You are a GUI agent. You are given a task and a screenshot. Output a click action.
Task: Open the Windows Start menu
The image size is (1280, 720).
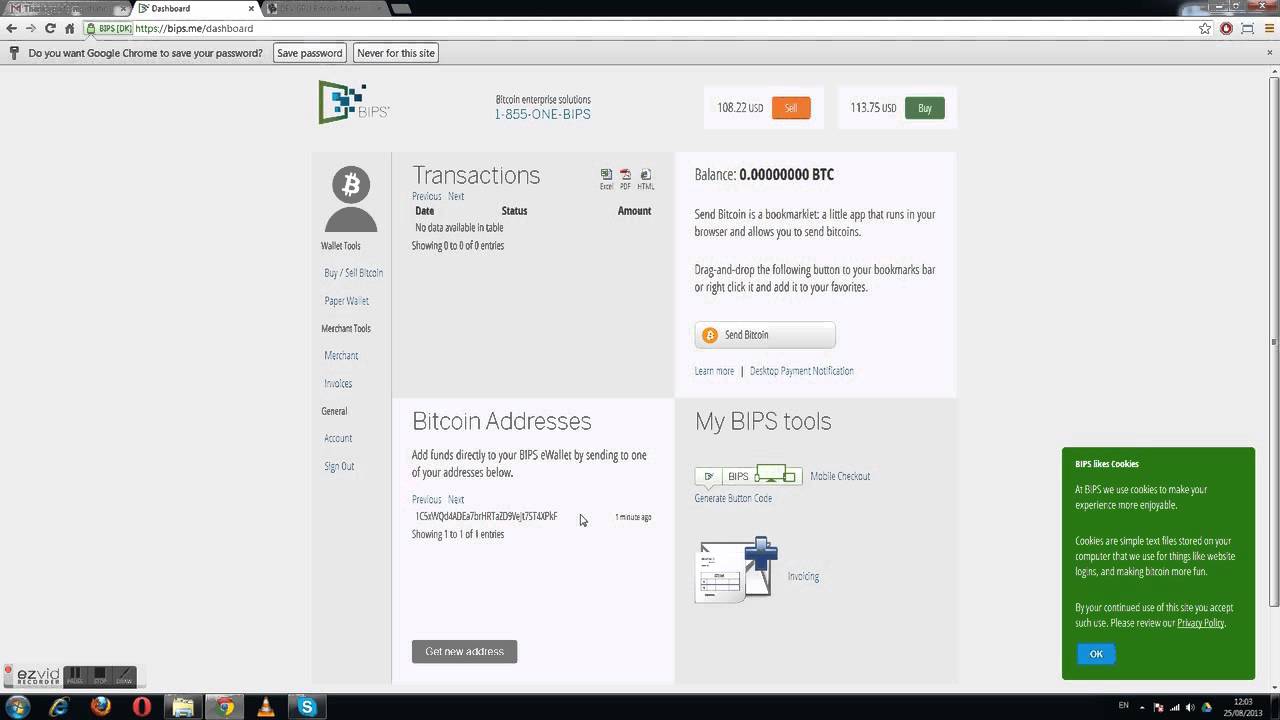point(17,707)
